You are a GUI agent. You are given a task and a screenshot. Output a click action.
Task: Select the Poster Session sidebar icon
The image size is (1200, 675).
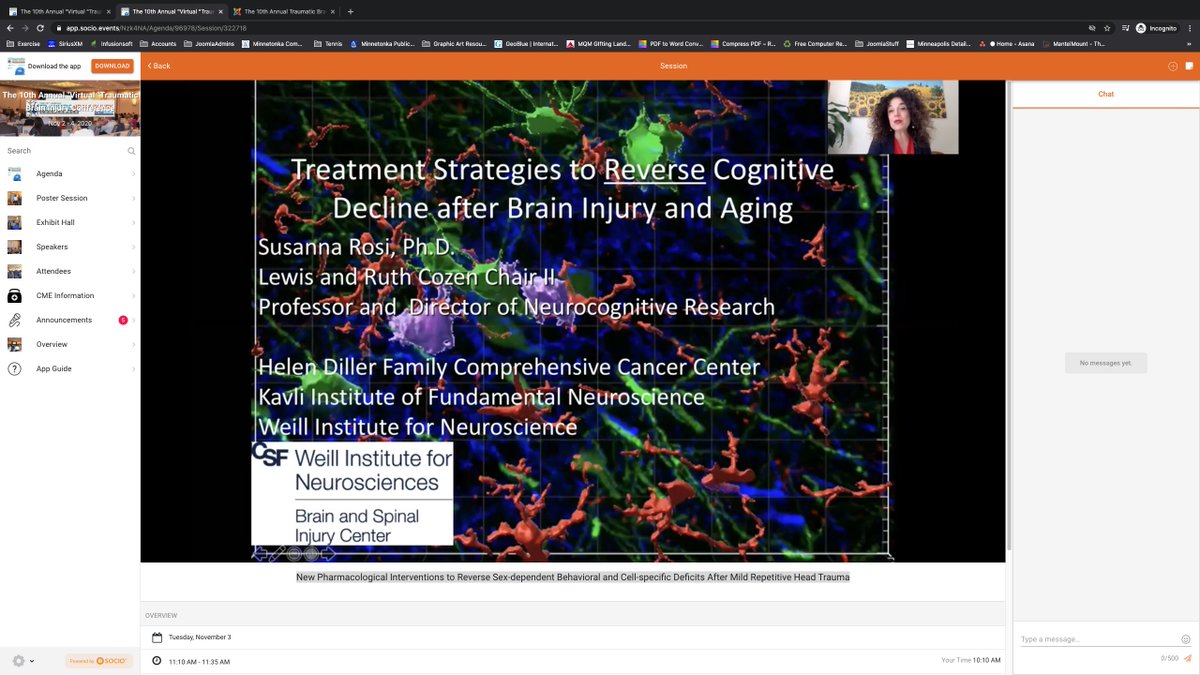pos(15,197)
